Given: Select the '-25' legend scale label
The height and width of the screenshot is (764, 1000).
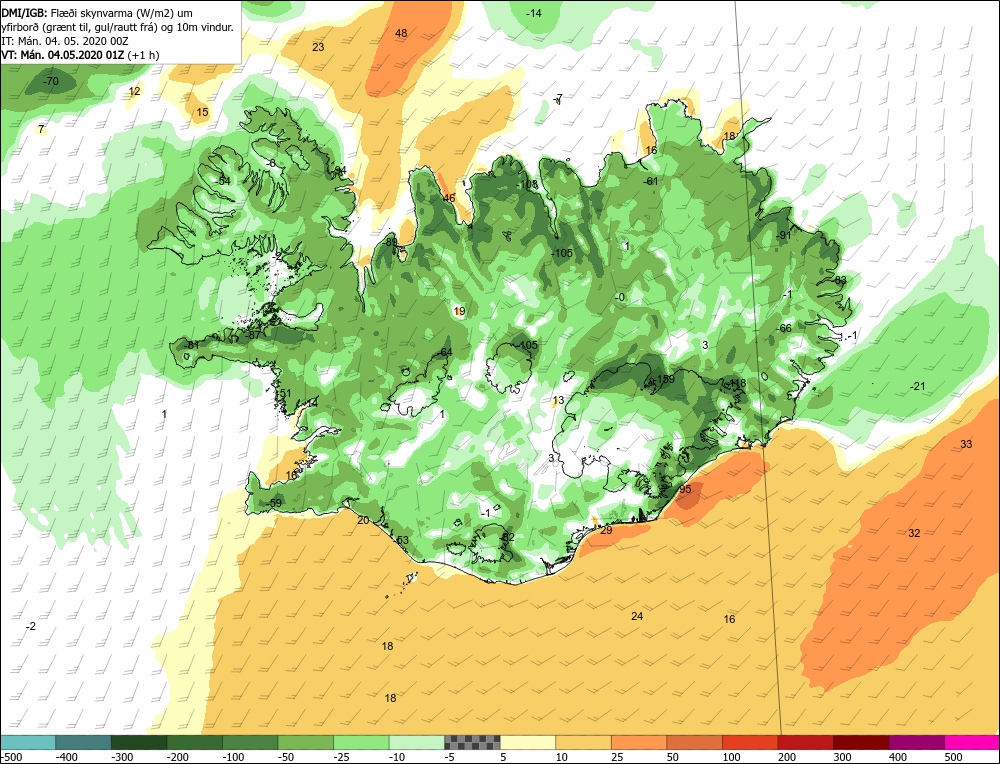Looking at the screenshot, I should pos(342,756).
